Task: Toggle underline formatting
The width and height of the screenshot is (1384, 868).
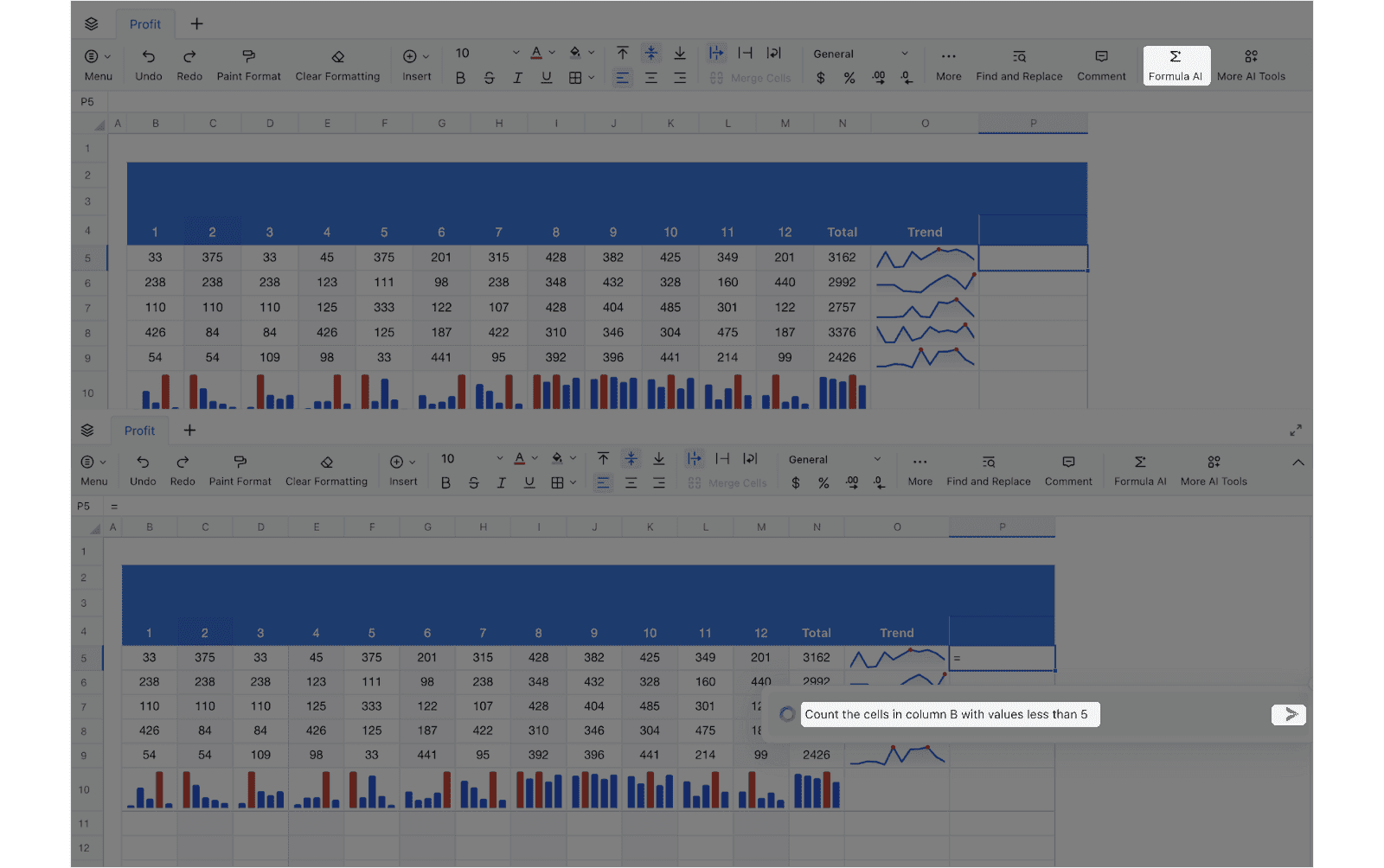Action: (546, 78)
